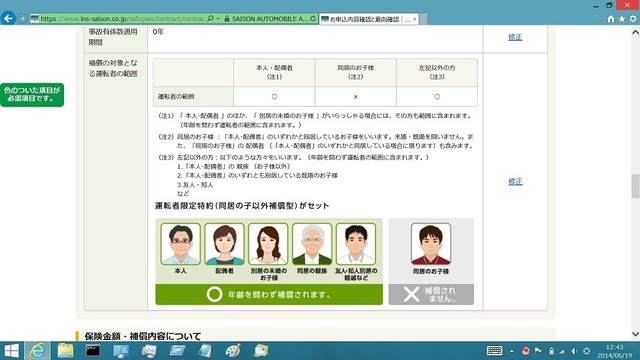Image resolution: width=640 pixels, height=360 pixels.
Task: Click 修正 link in 事故有係数適用期間 row
Action: [x=515, y=37]
